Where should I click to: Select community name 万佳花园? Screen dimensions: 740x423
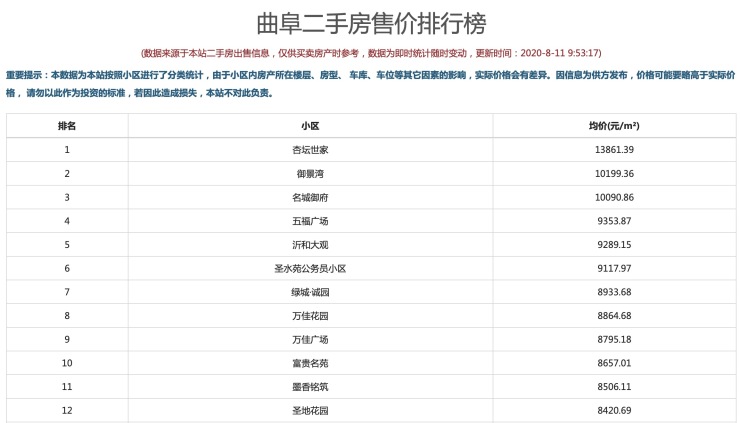(x=310, y=316)
